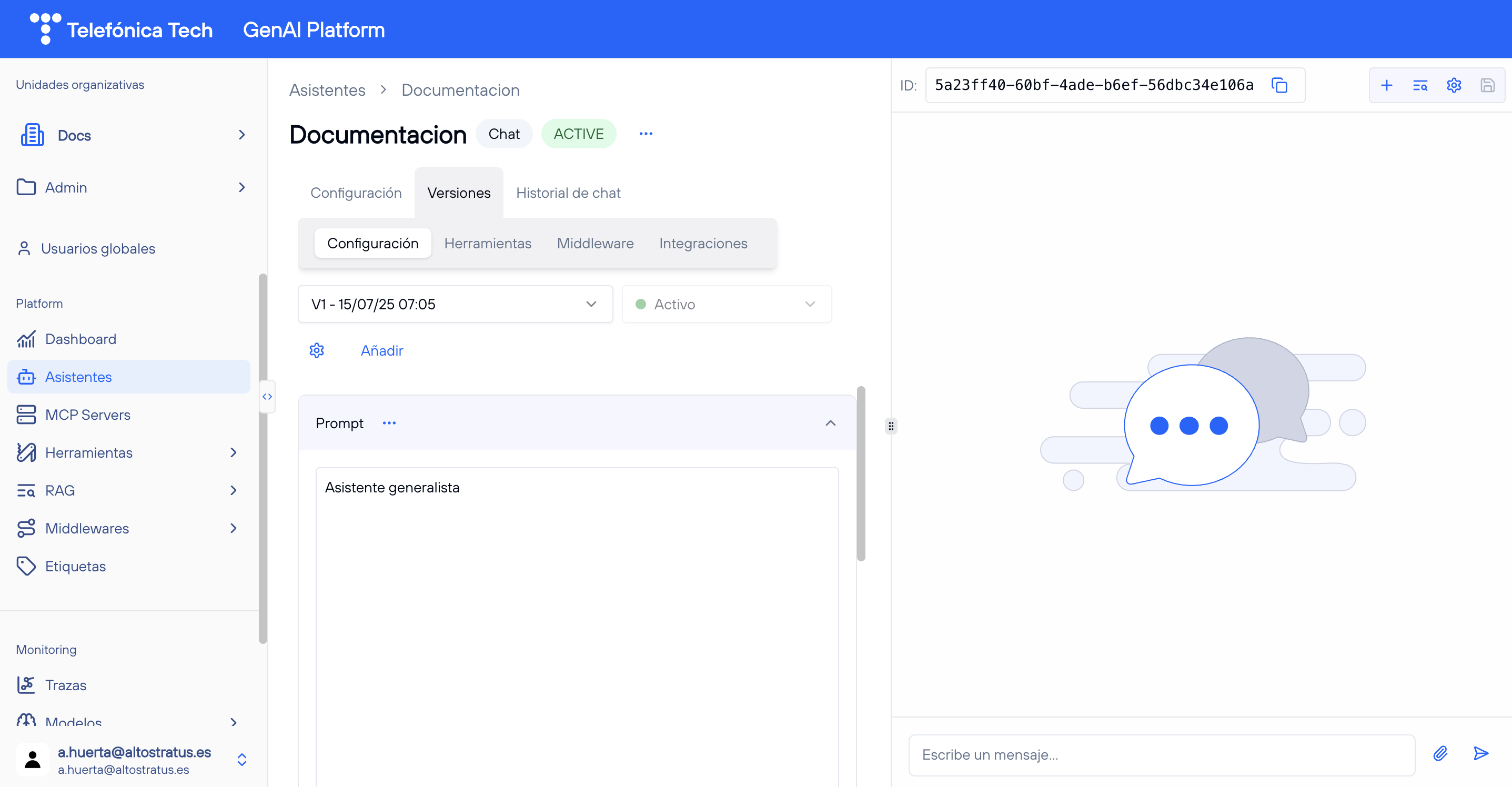Collapse the Prompt section

pyautogui.click(x=830, y=423)
